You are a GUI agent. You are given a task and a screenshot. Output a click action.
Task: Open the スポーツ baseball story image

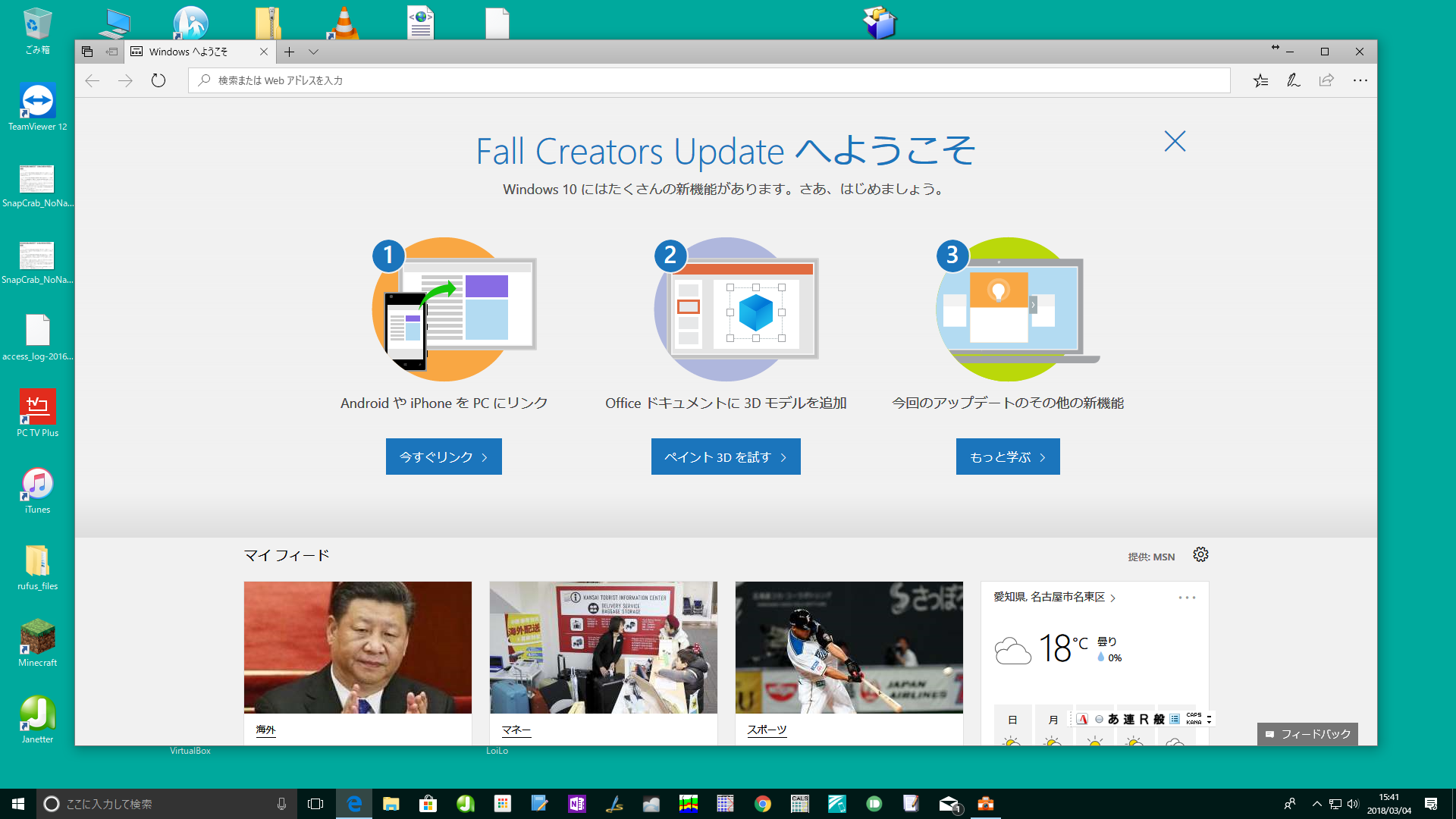[x=849, y=648]
